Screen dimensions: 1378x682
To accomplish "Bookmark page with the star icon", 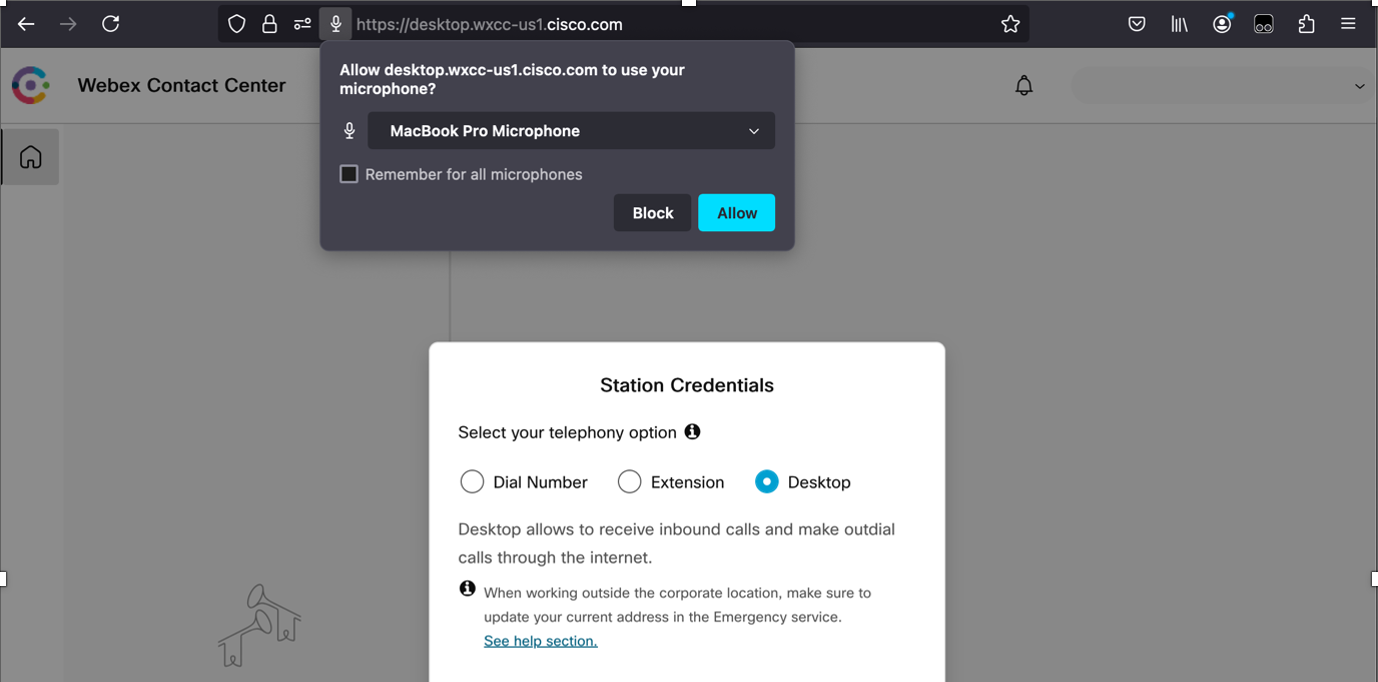I will 1010,24.
